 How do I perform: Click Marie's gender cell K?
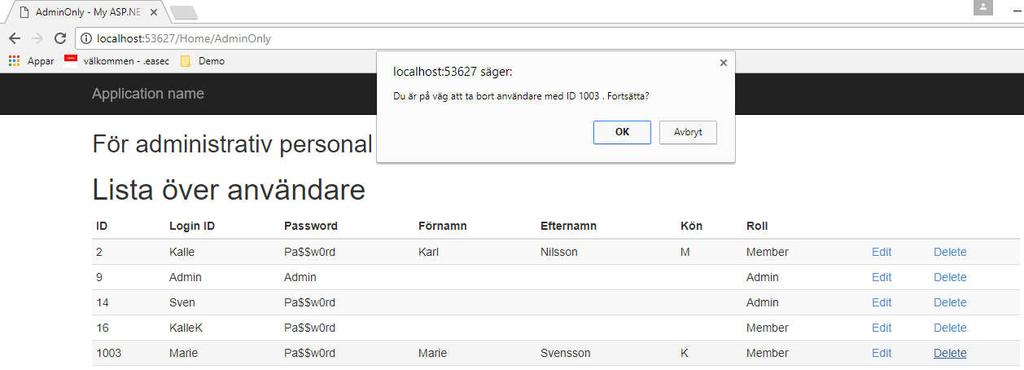coord(684,353)
